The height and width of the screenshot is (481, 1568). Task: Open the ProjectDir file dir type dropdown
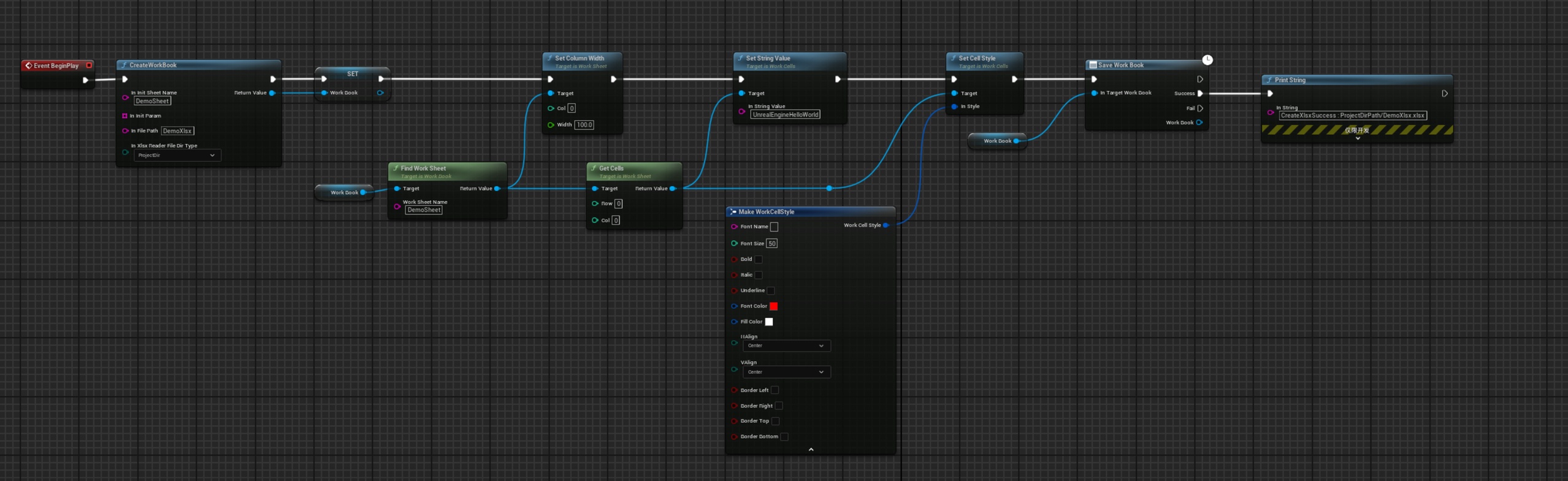(x=177, y=156)
